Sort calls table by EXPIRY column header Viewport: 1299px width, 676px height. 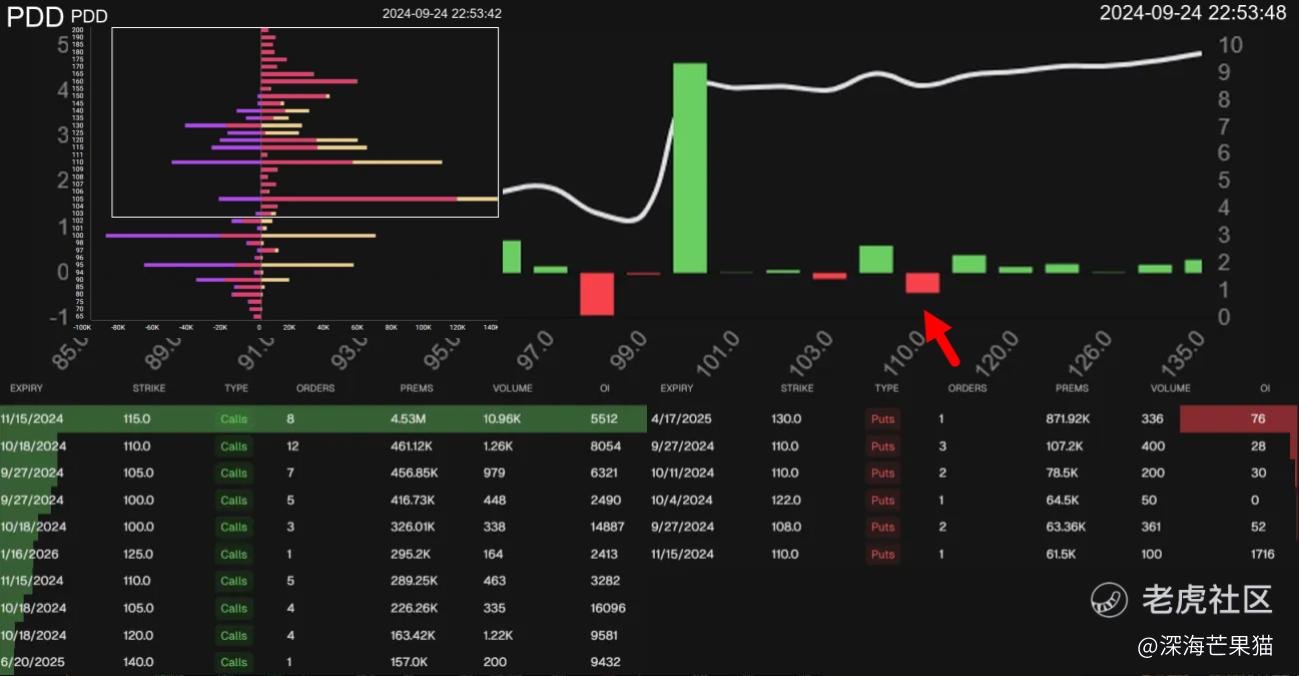[x=27, y=388]
